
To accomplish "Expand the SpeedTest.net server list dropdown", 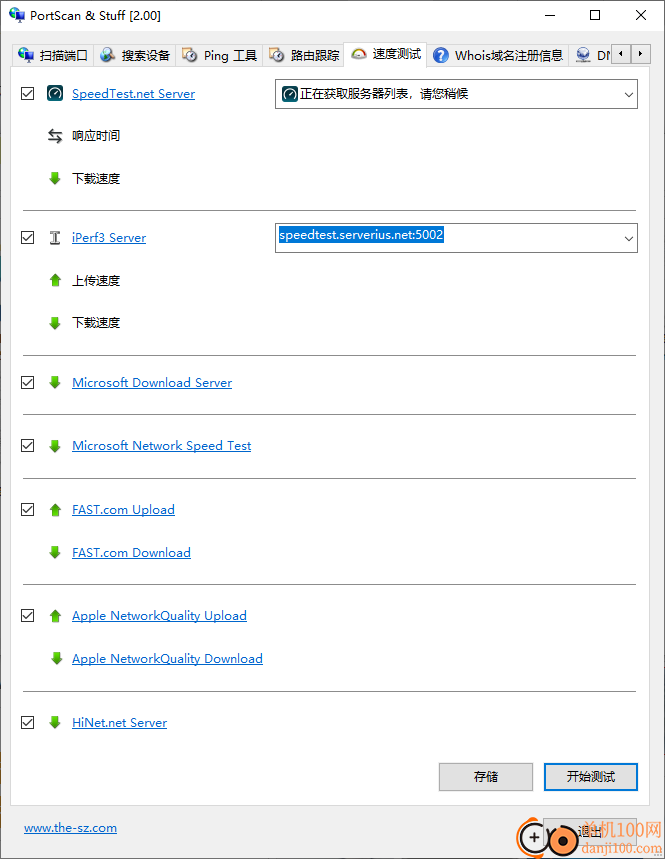I will tap(628, 94).
